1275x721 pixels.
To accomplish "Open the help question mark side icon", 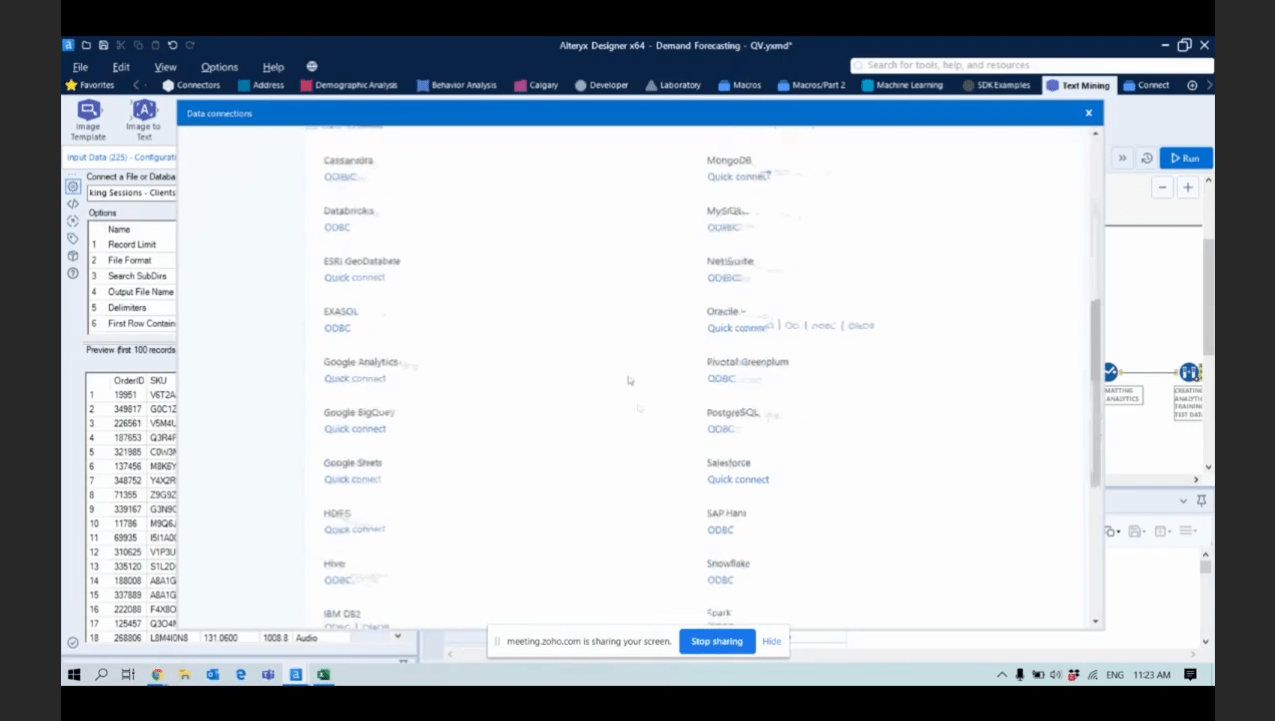I will pos(73,273).
